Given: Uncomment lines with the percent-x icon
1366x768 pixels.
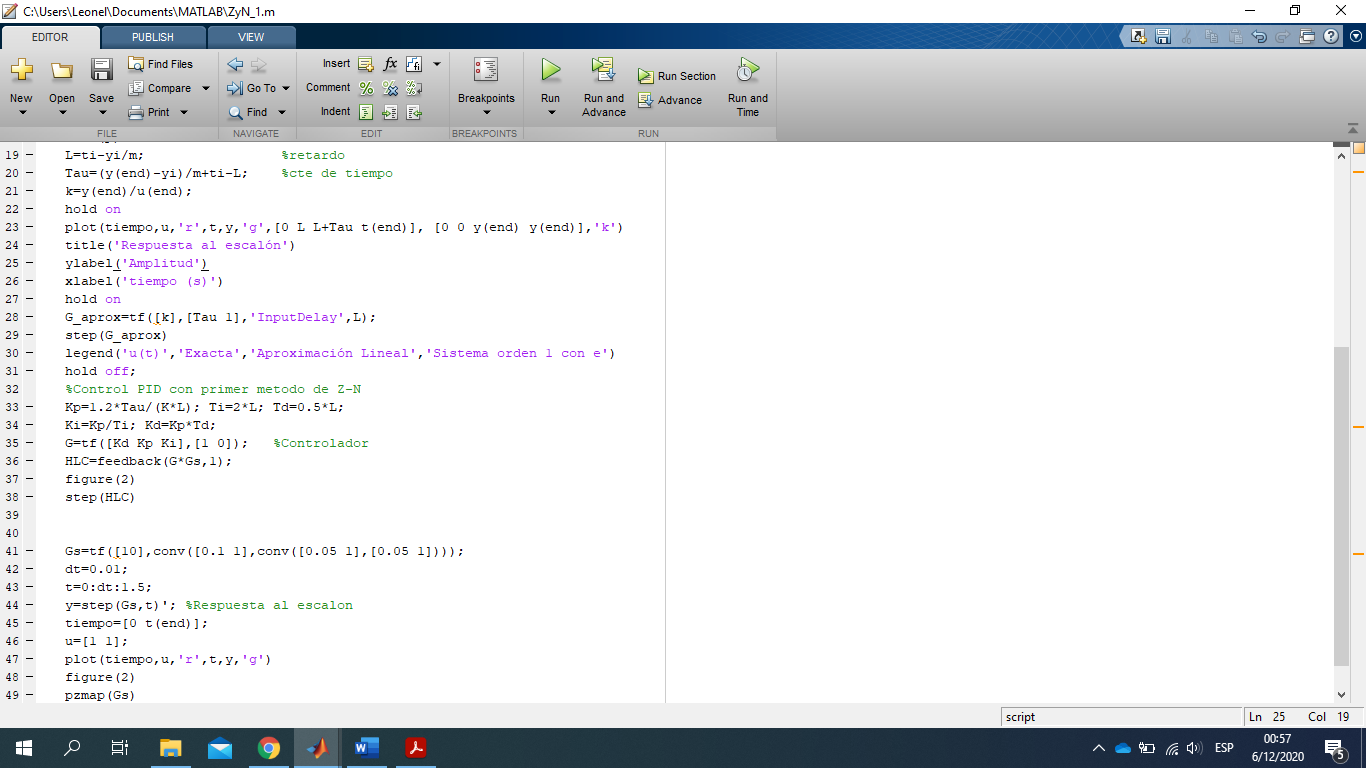Looking at the screenshot, I should pyautogui.click(x=390, y=88).
